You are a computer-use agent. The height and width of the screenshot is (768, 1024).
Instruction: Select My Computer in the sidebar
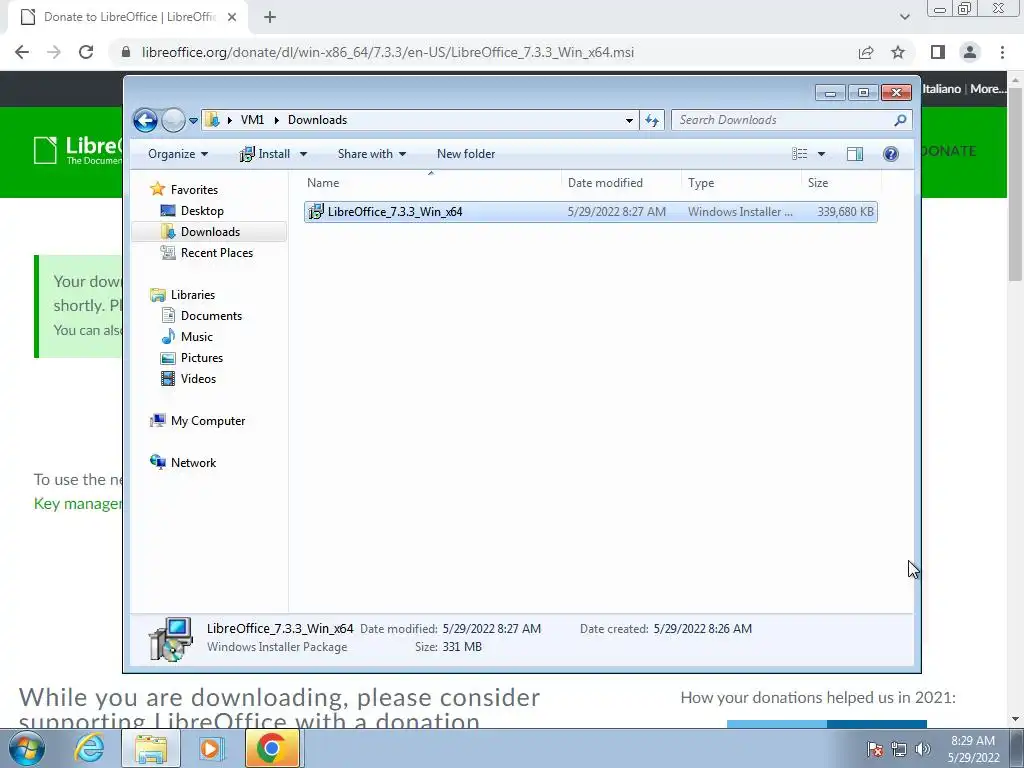point(198,421)
